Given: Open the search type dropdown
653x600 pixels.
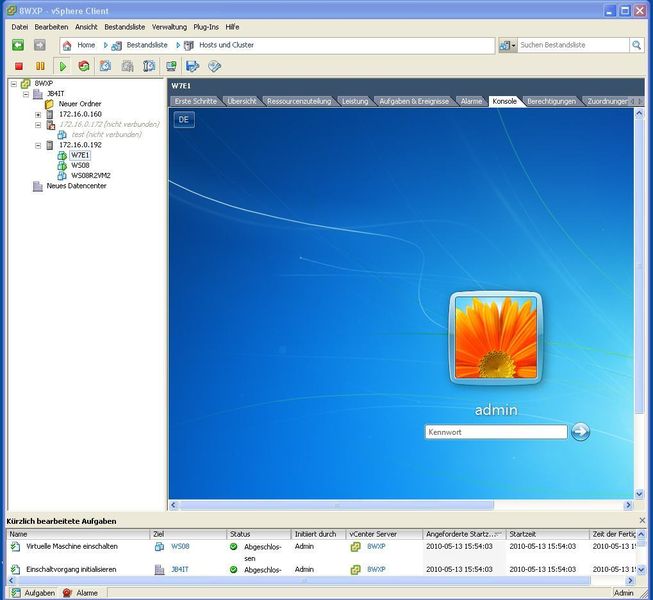Looking at the screenshot, I should coord(507,45).
